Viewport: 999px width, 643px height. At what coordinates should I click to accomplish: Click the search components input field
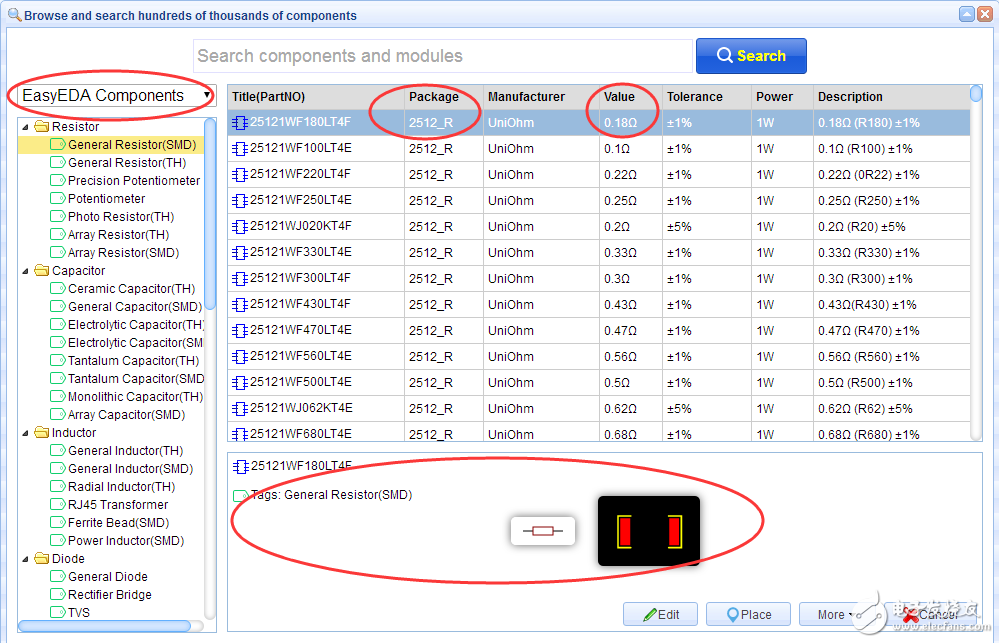[442, 56]
